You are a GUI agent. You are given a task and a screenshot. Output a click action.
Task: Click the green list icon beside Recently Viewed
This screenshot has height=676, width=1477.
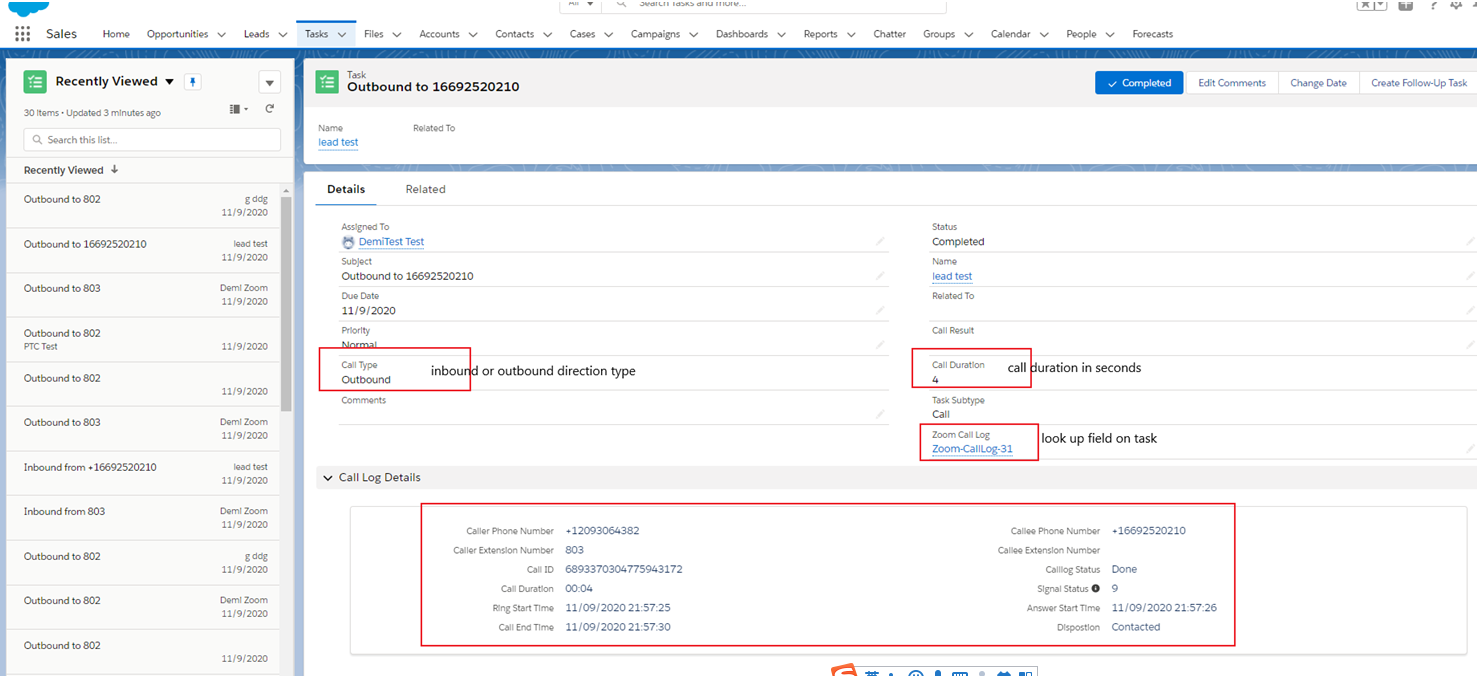click(x=35, y=82)
